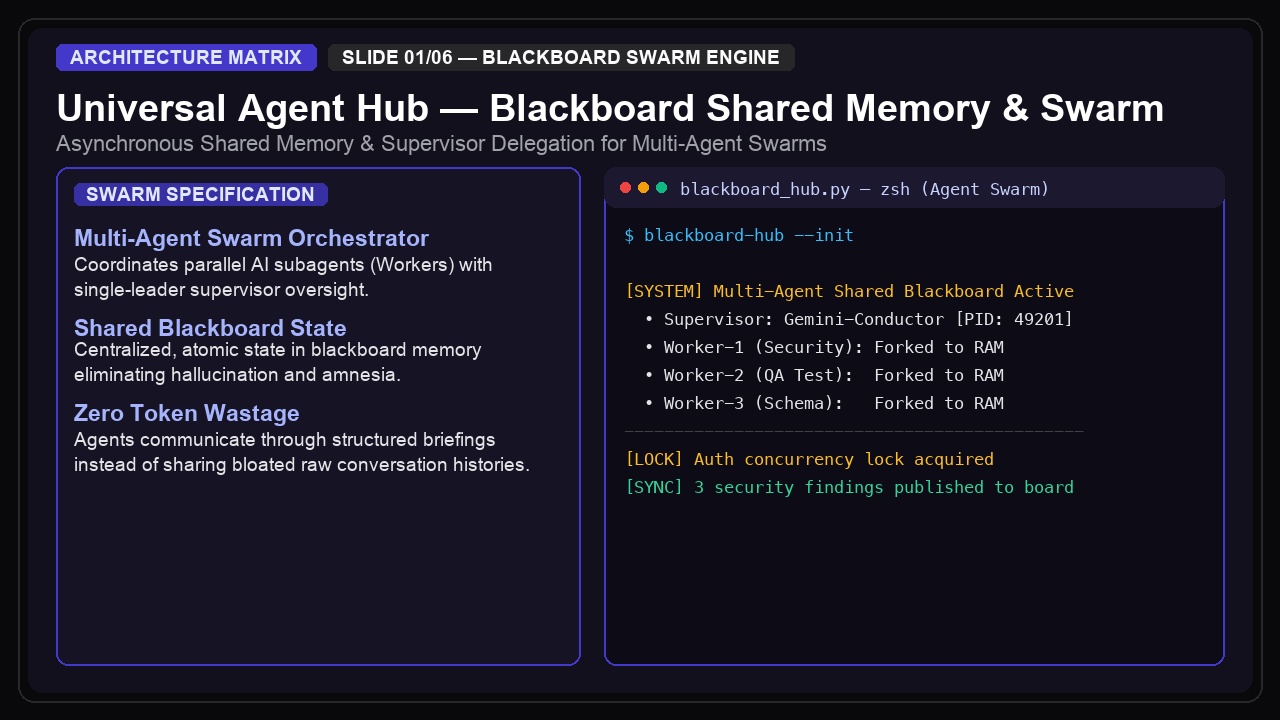The image size is (1280, 720).
Task: Click the SLIDE 01/06 — BLACKBOARD SWARM ENGINE label
Action: point(561,57)
